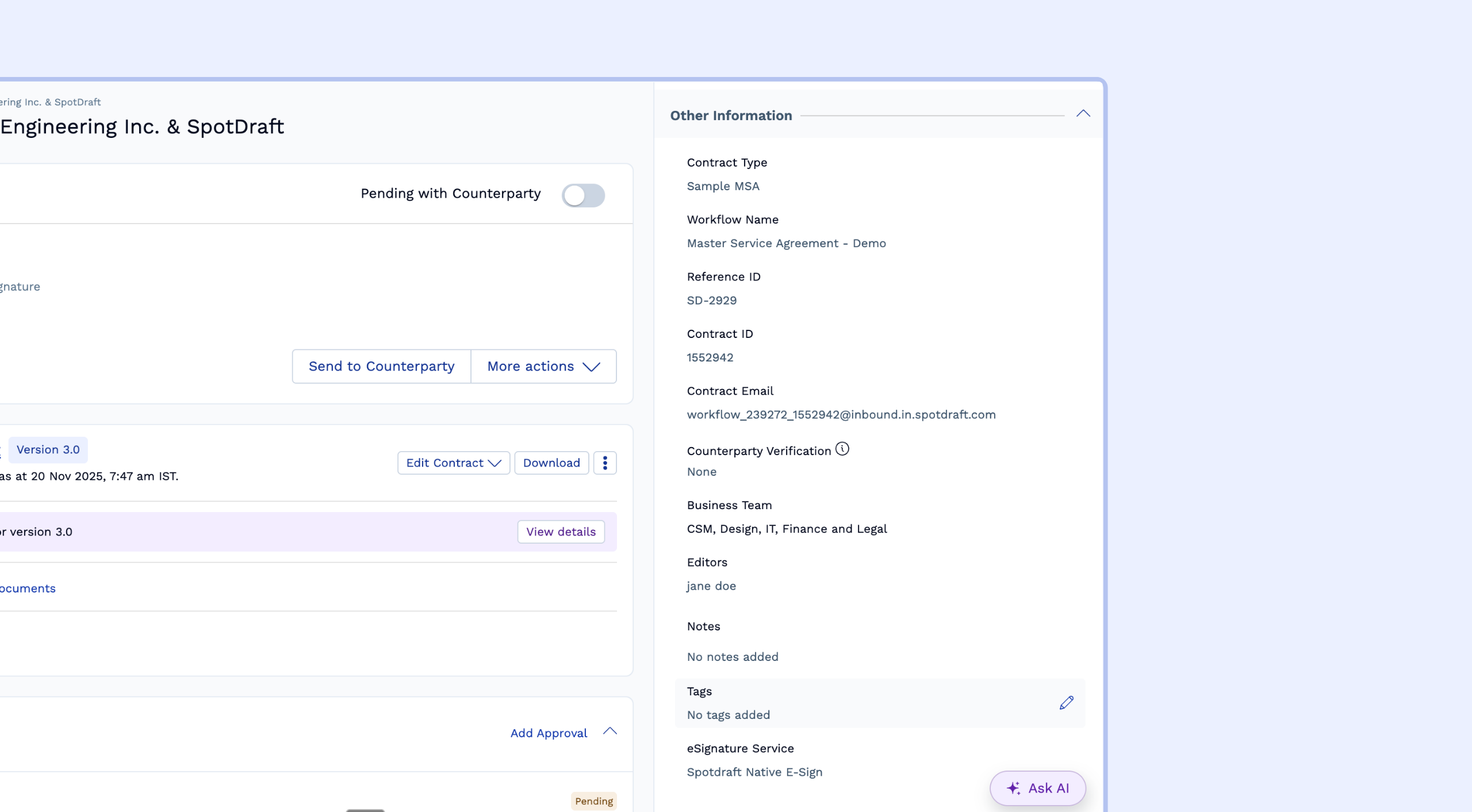Viewport: 1472px width, 812px height.
Task: Click the pencil icon to edit Tags
Action: [x=1066, y=703]
